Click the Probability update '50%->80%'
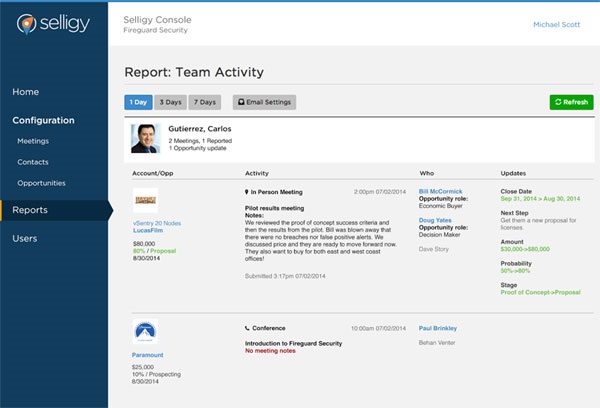Image resolution: width=600 pixels, height=408 pixels. click(515, 271)
